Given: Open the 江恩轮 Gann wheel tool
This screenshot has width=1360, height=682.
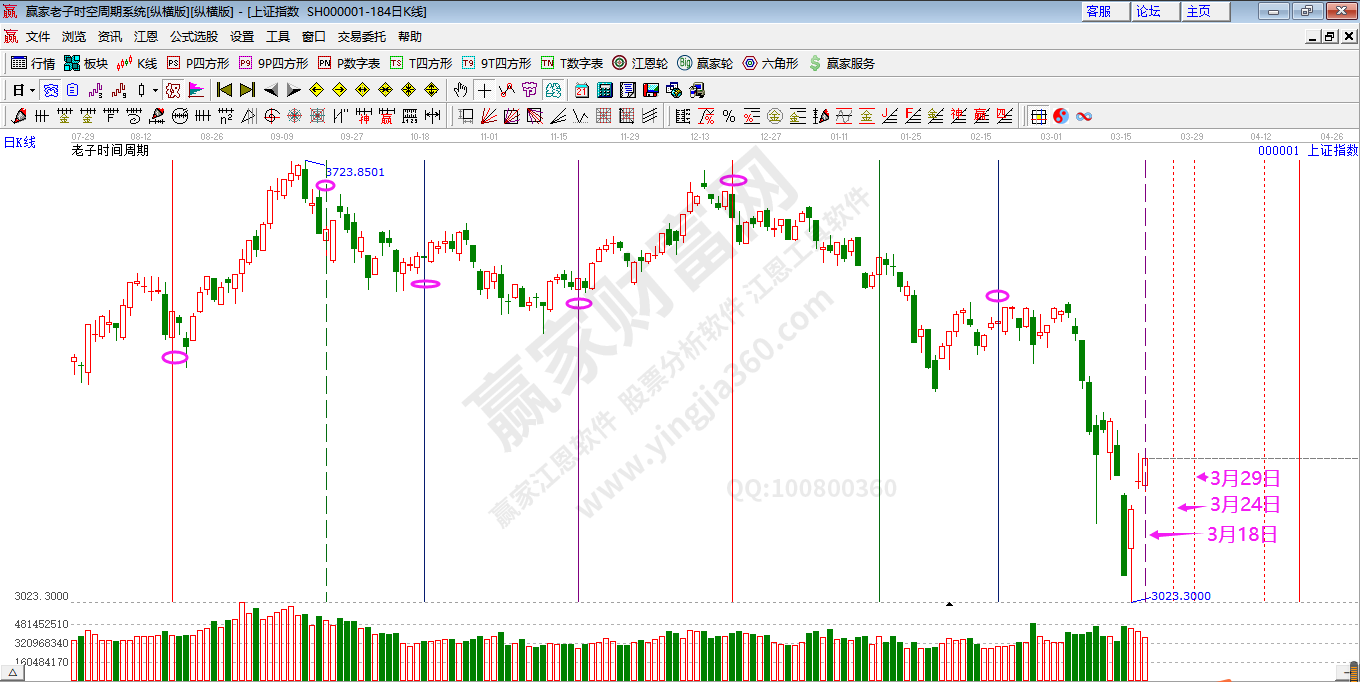Looking at the screenshot, I should coord(640,63).
